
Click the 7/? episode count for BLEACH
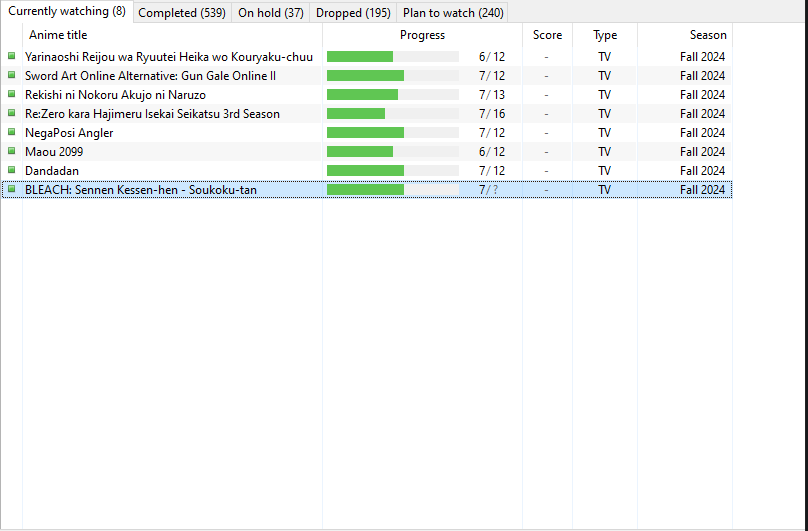[489, 190]
